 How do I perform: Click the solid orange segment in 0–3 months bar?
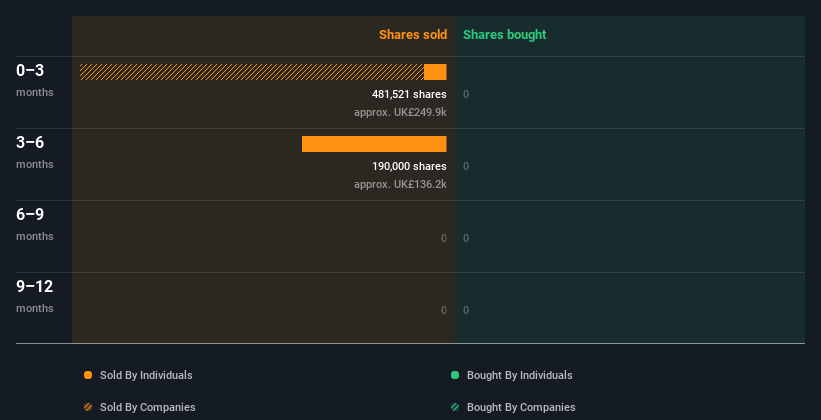(x=435, y=72)
